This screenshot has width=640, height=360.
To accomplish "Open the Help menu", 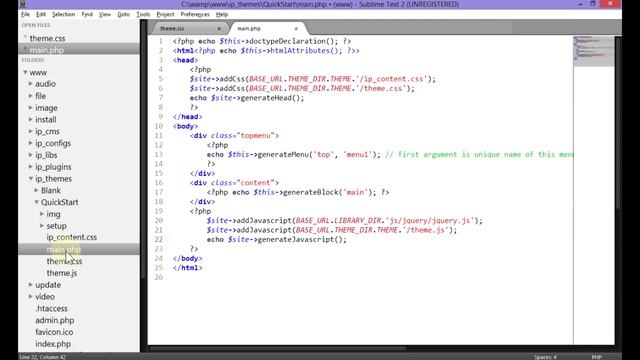I will tap(222, 14).
